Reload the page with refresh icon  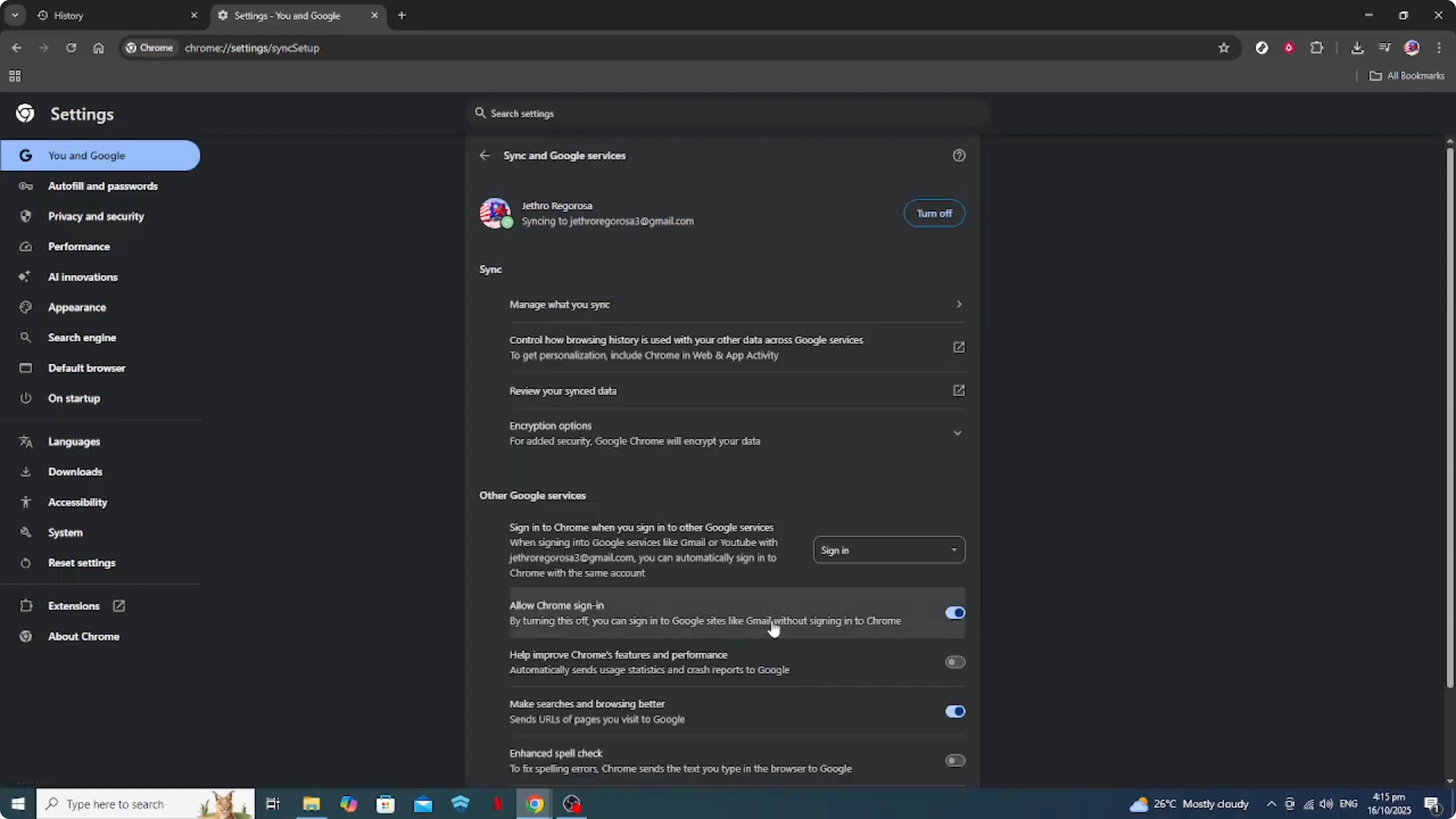(x=71, y=48)
